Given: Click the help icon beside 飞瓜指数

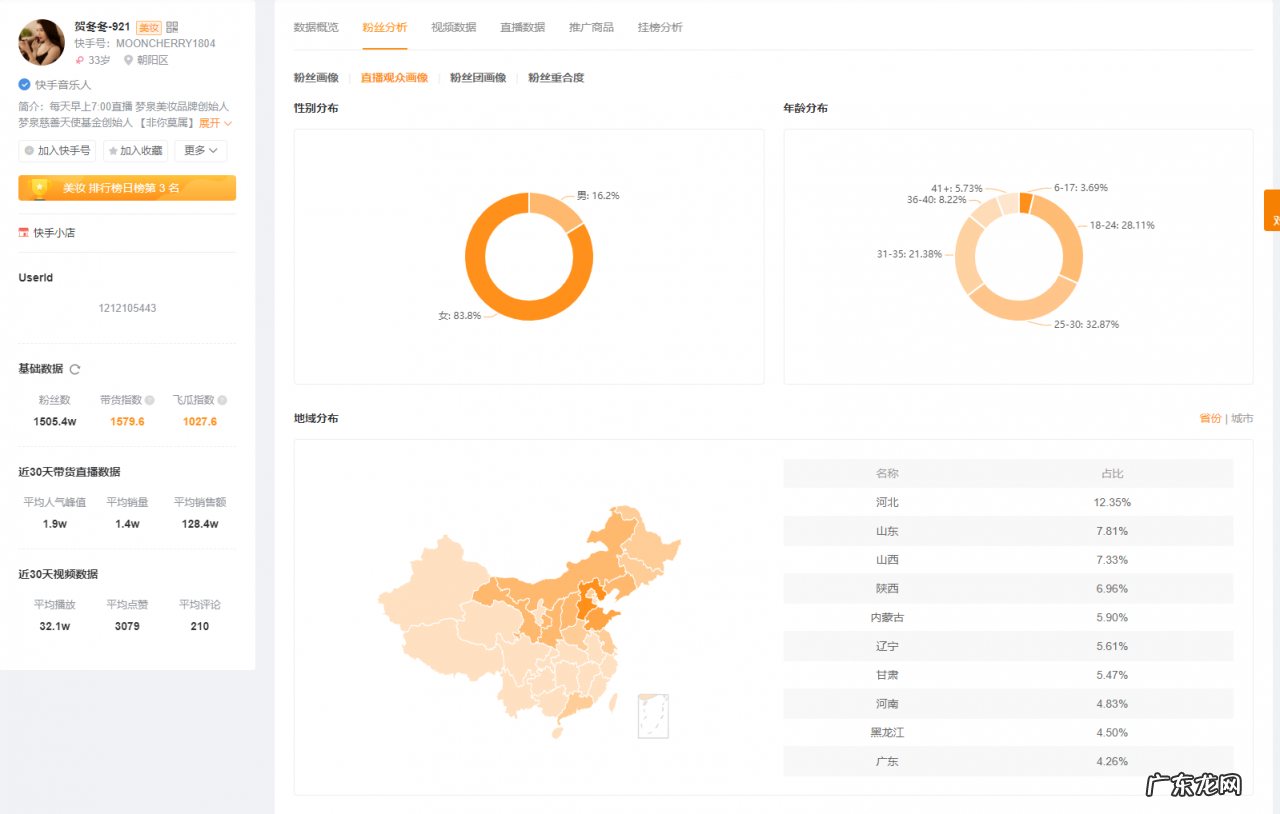Looking at the screenshot, I should (x=222, y=400).
